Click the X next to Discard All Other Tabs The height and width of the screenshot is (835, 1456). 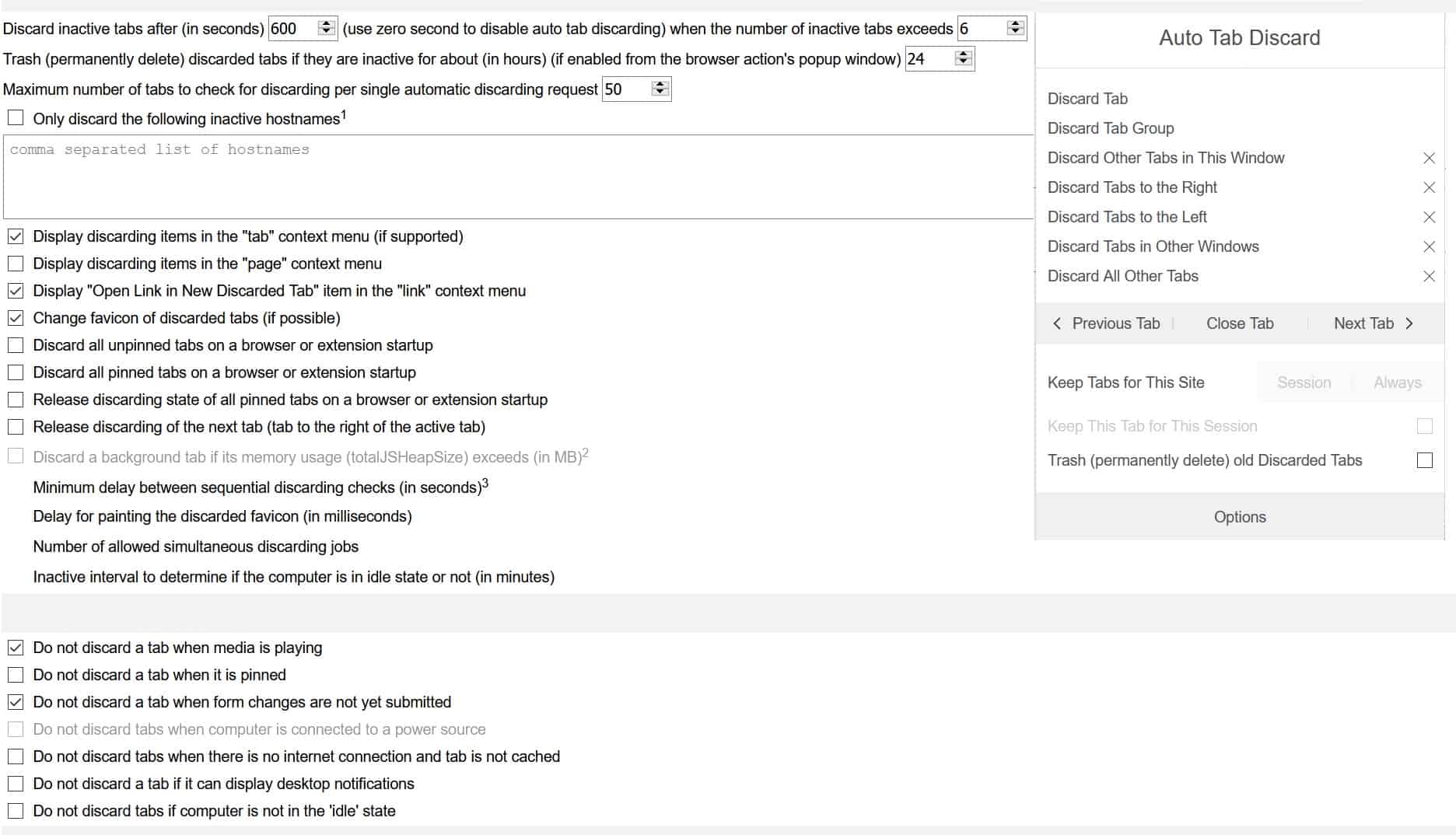coord(1429,276)
